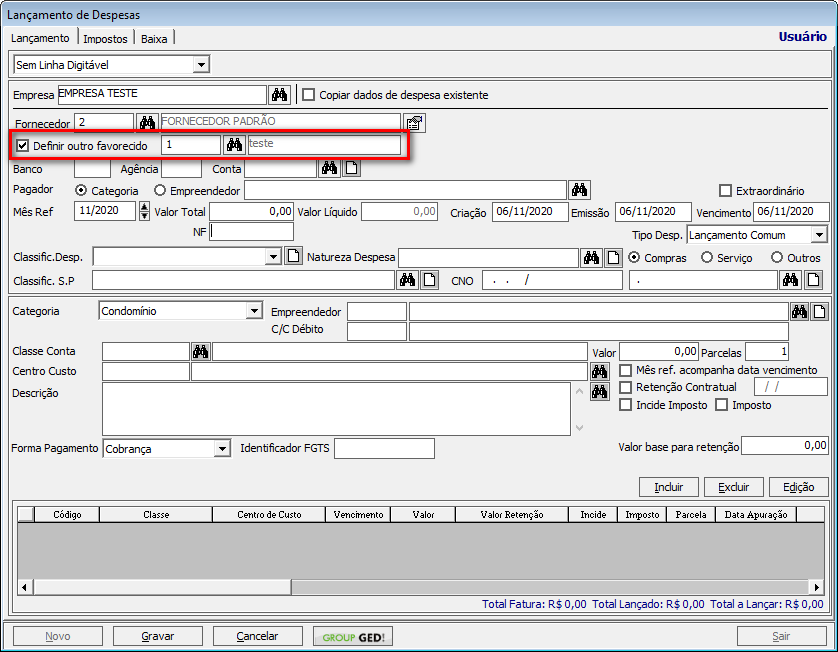838x652 pixels.
Task: Switch to Baixa tab
Action: [x=154, y=39]
